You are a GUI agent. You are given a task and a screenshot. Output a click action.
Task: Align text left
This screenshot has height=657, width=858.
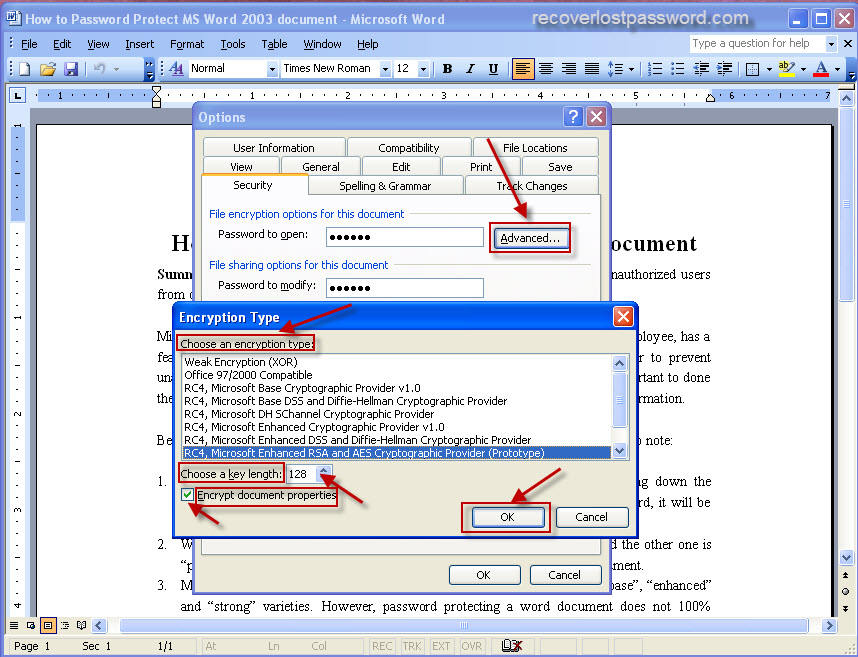pos(523,69)
